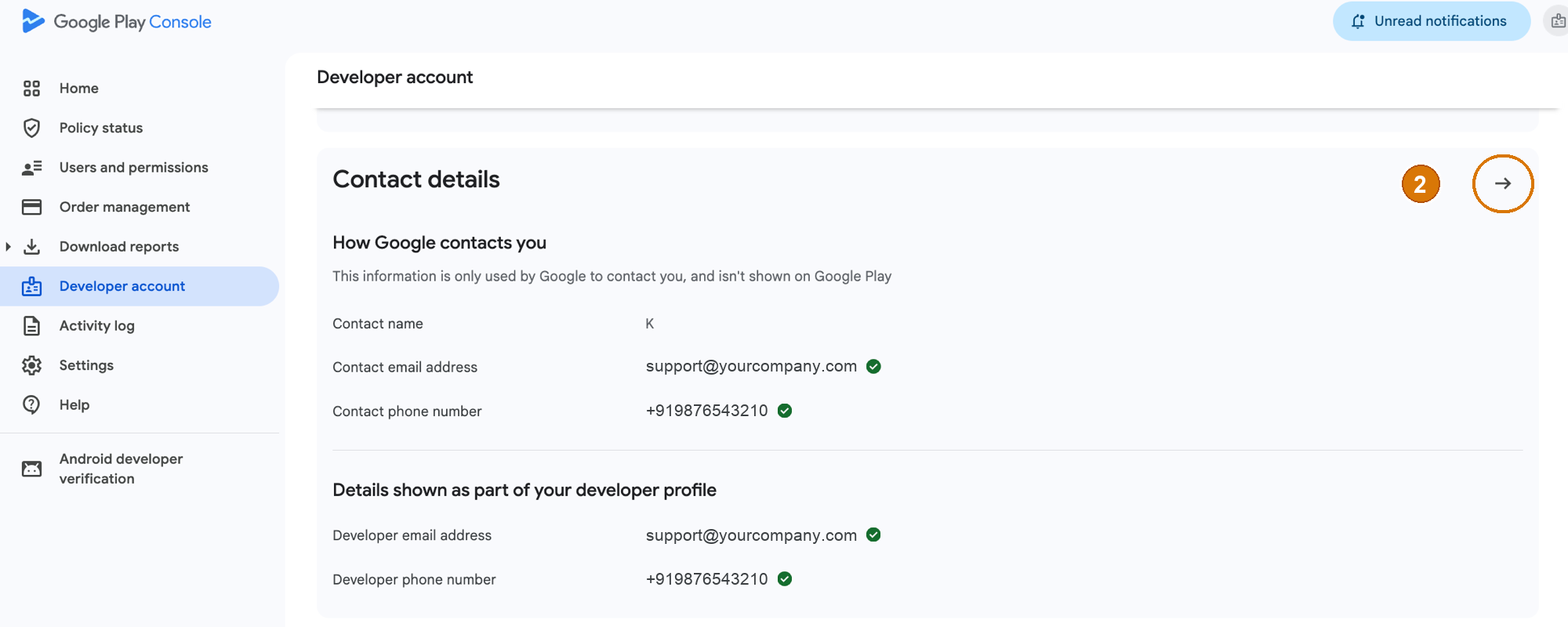Click the developer email support@yourcompany.com
Screen dimensions: 1568x627
tap(751, 535)
